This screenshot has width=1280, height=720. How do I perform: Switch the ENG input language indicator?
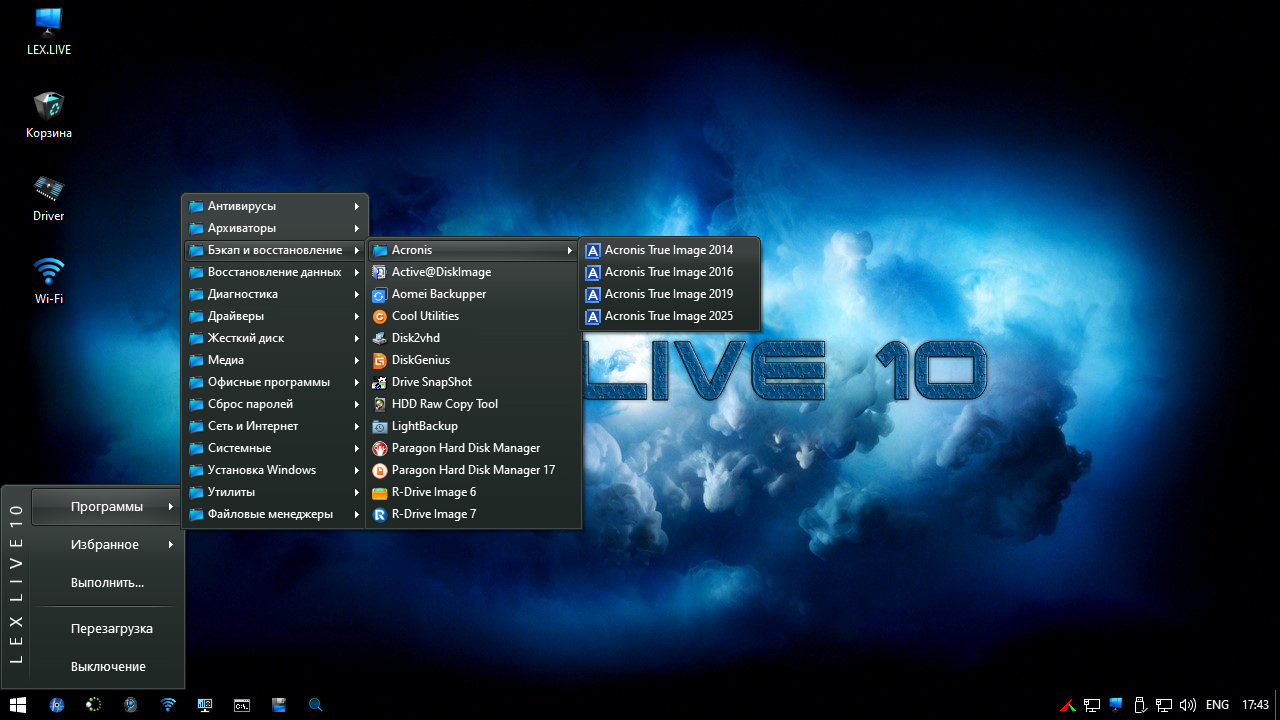click(1217, 705)
